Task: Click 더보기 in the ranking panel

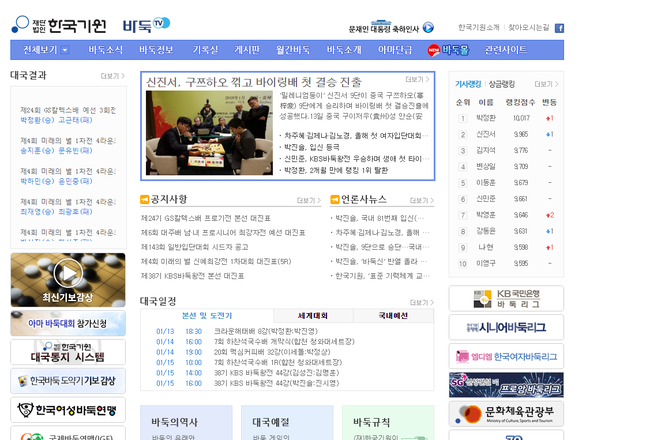Action: [x=547, y=84]
